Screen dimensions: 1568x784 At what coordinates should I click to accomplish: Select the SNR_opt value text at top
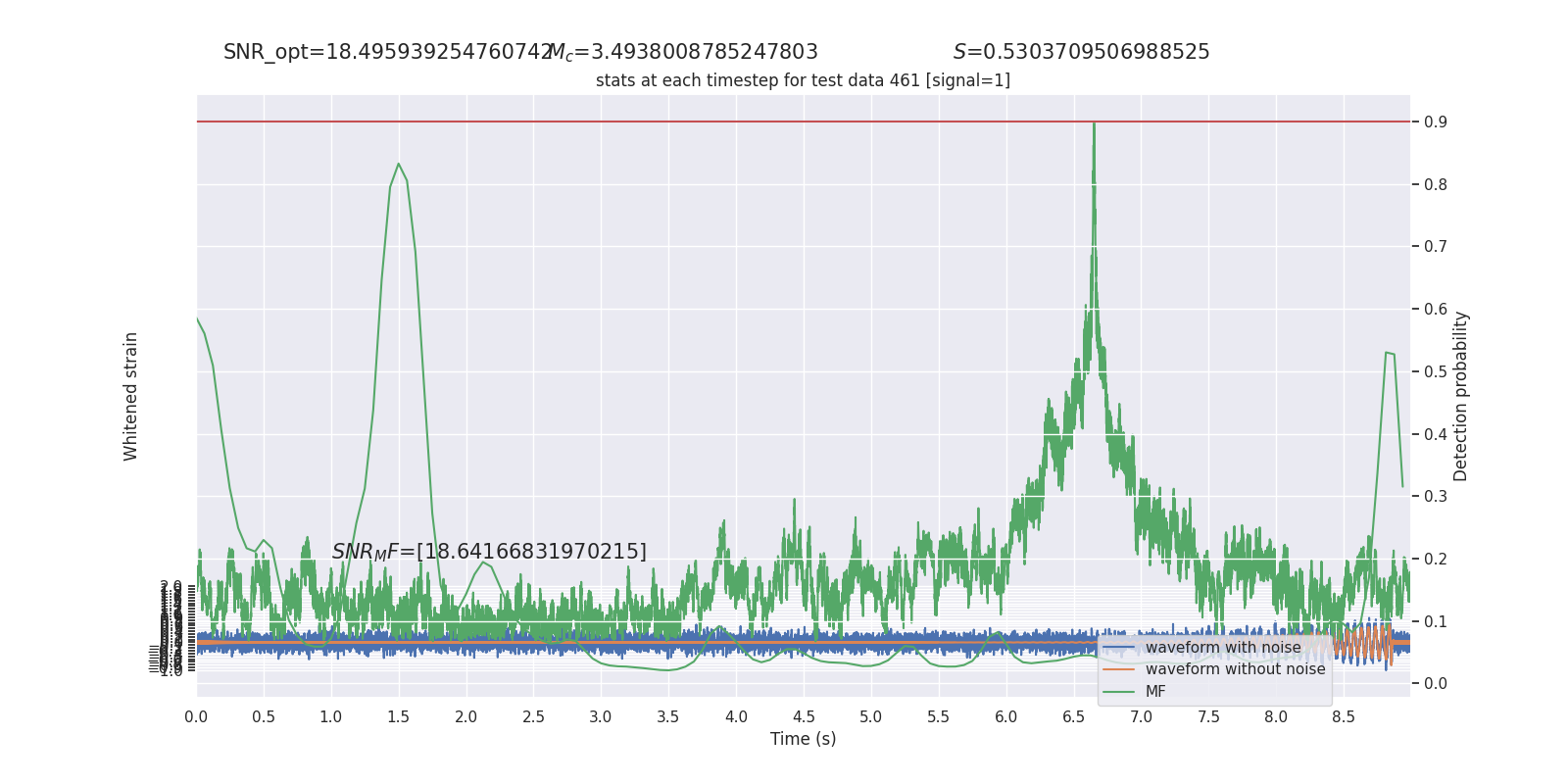(388, 52)
